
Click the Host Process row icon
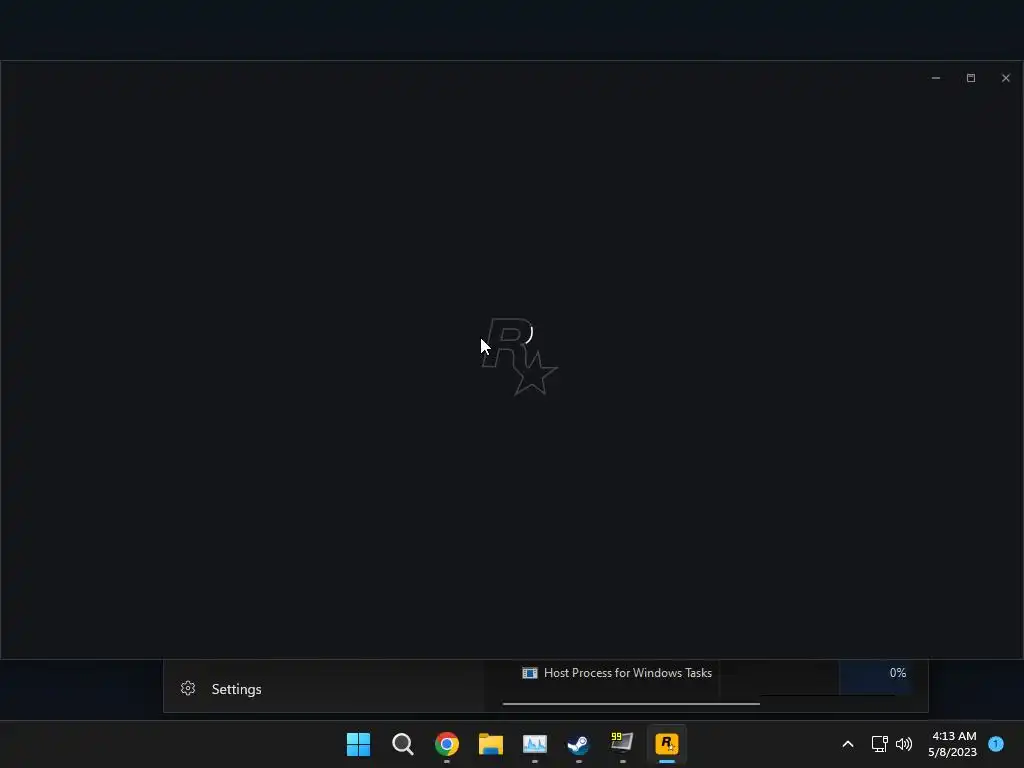(530, 673)
